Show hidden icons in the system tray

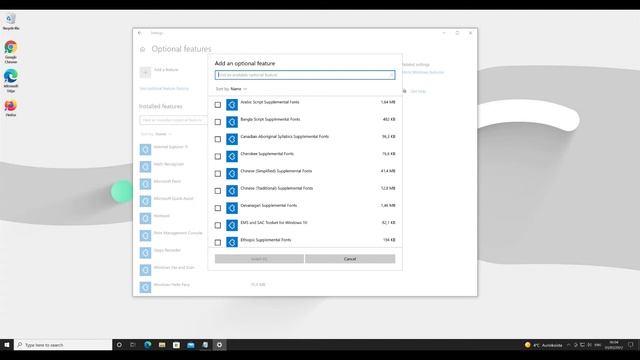569,345
